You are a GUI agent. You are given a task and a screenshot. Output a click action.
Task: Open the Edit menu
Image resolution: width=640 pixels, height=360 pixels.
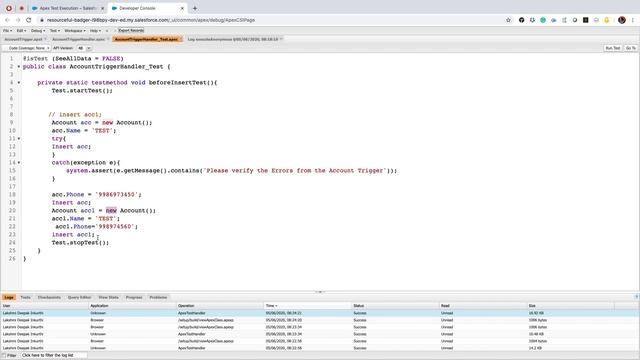pos(21,31)
